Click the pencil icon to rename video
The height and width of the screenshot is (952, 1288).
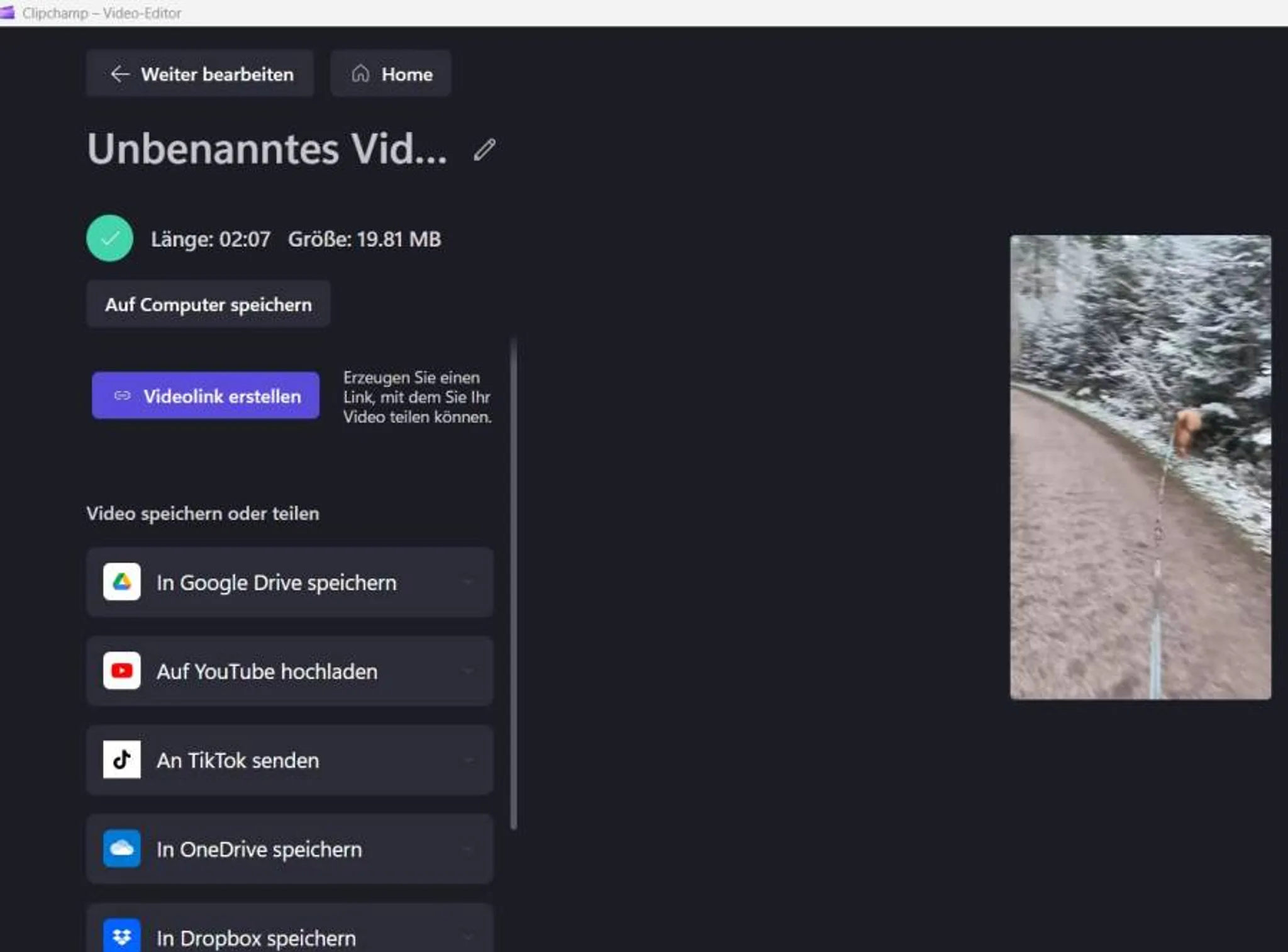484,150
